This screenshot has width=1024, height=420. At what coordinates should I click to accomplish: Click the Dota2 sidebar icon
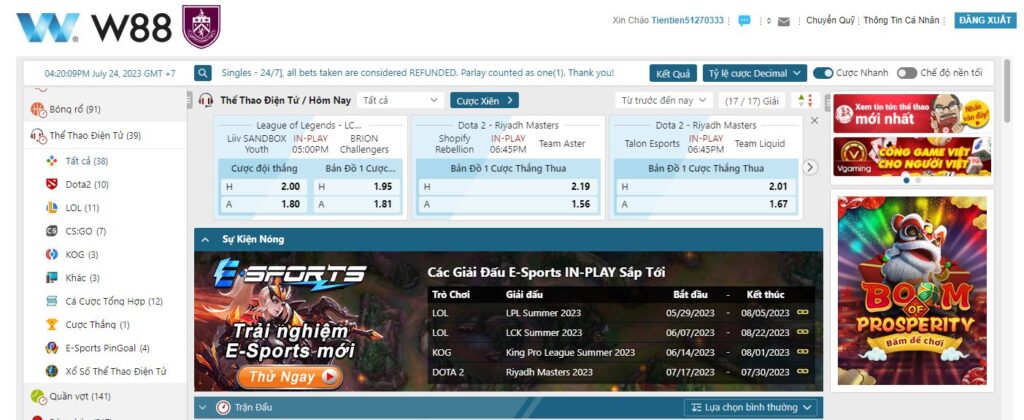(52, 184)
